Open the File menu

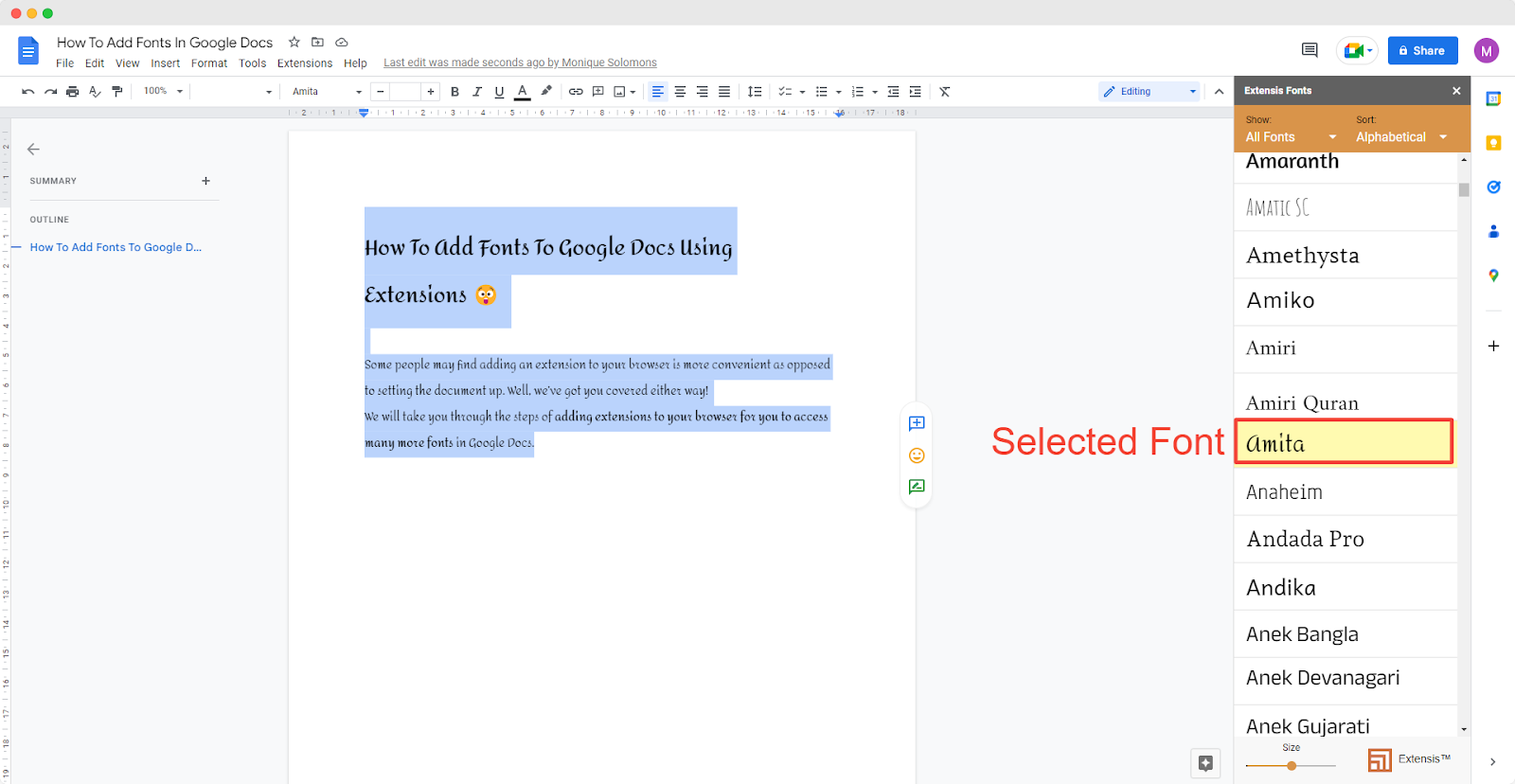pos(64,63)
